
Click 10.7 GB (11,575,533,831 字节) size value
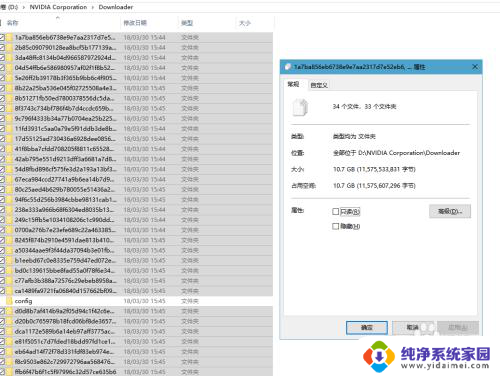pyautogui.click(x=374, y=169)
